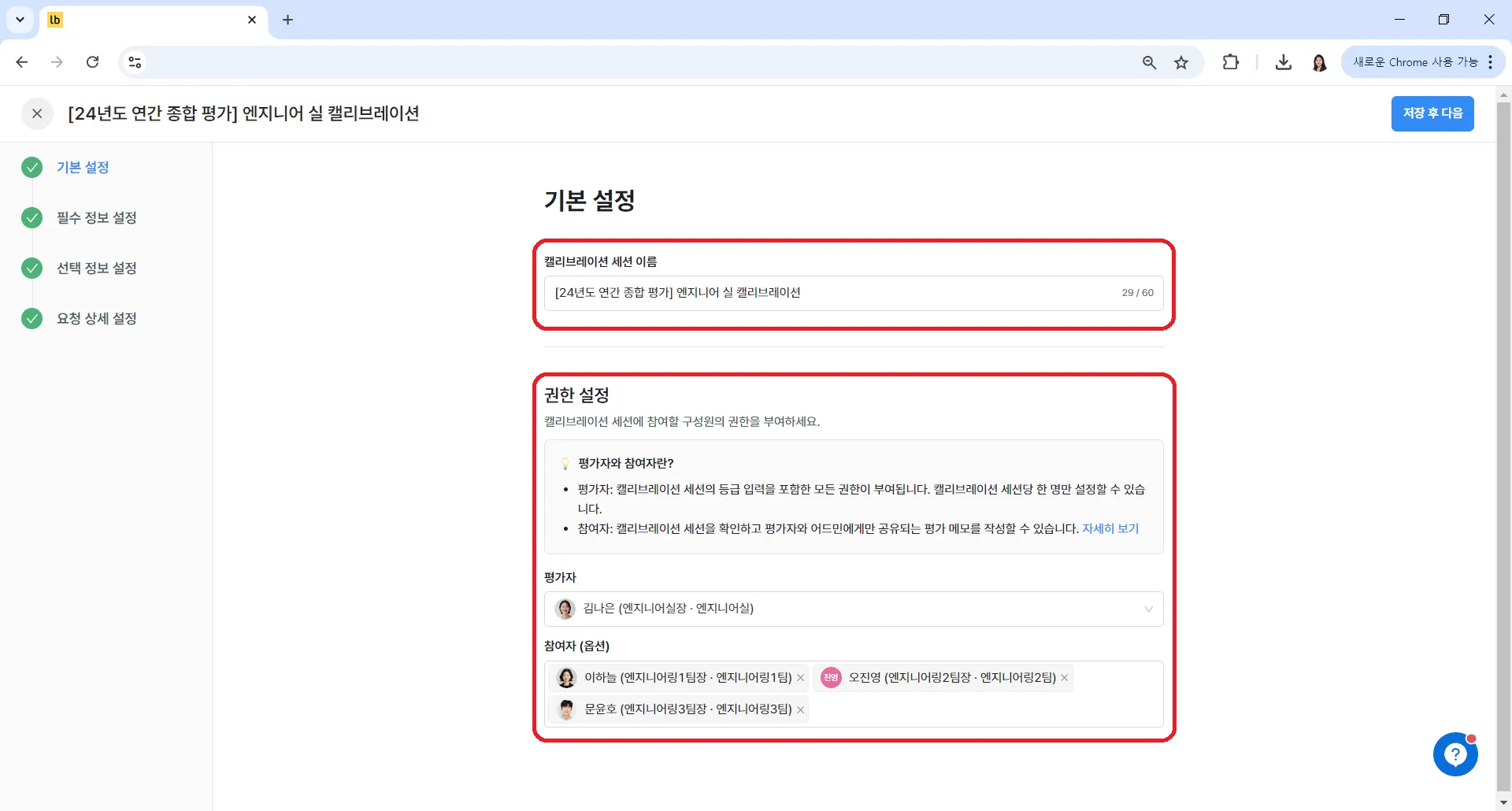Remove participant 문윤호
This screenshot has height=811, width=1512.
click(800, 709)
